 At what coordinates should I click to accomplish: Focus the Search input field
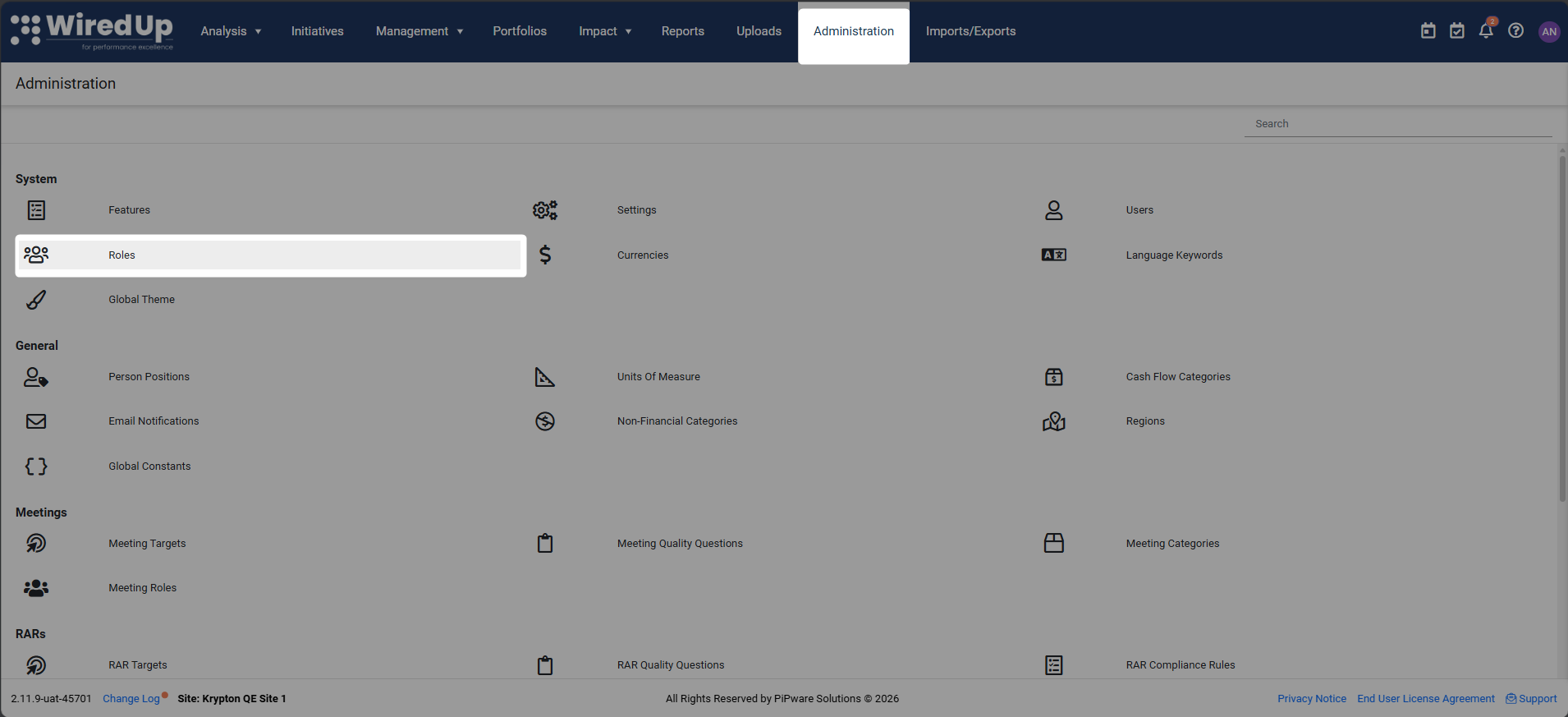pos(1398,124)
